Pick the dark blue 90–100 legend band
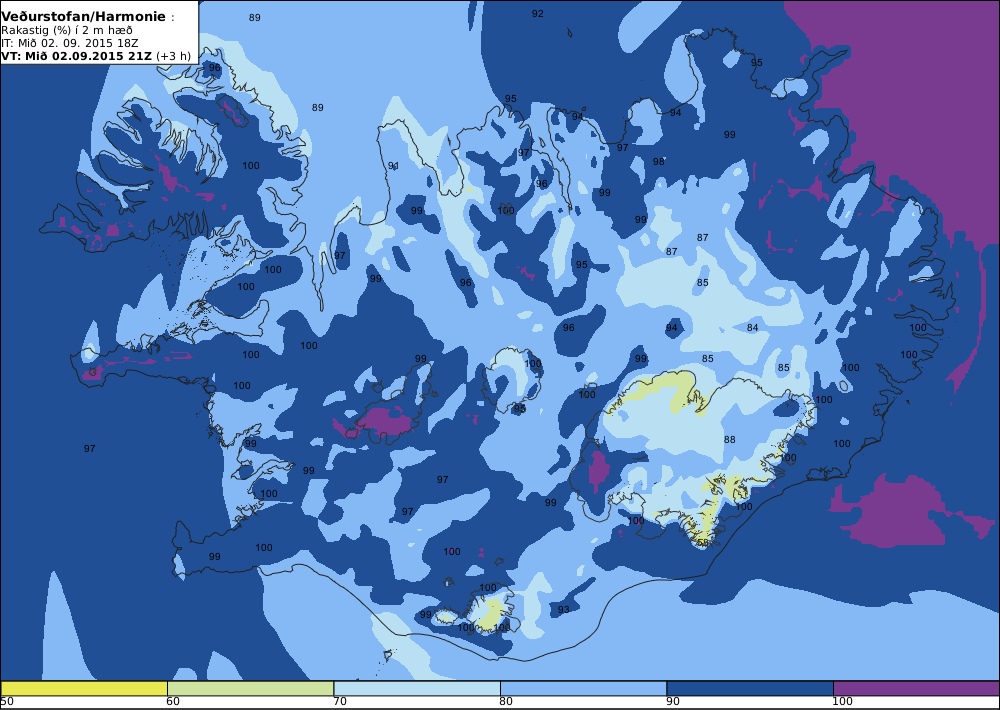1000x710 pixels. click(750, 688)
